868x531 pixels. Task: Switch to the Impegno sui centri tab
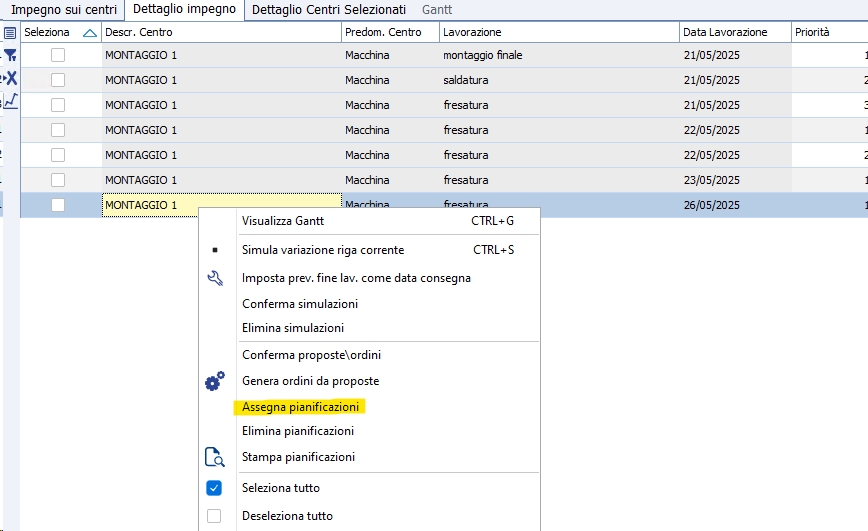pyautogui.click(x=64, y=10)
